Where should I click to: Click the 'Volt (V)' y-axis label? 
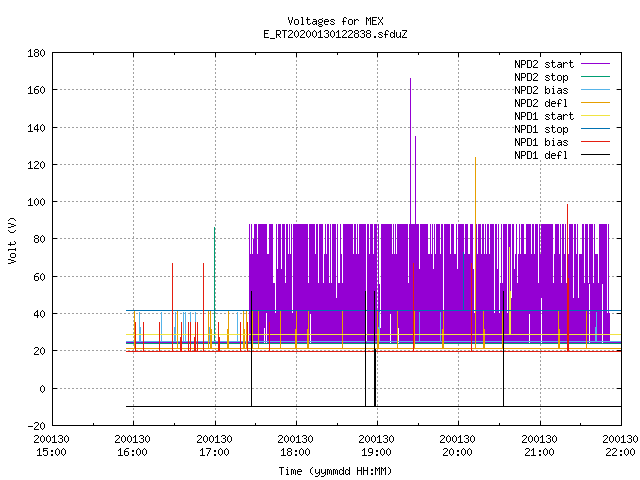coord(12,240)
